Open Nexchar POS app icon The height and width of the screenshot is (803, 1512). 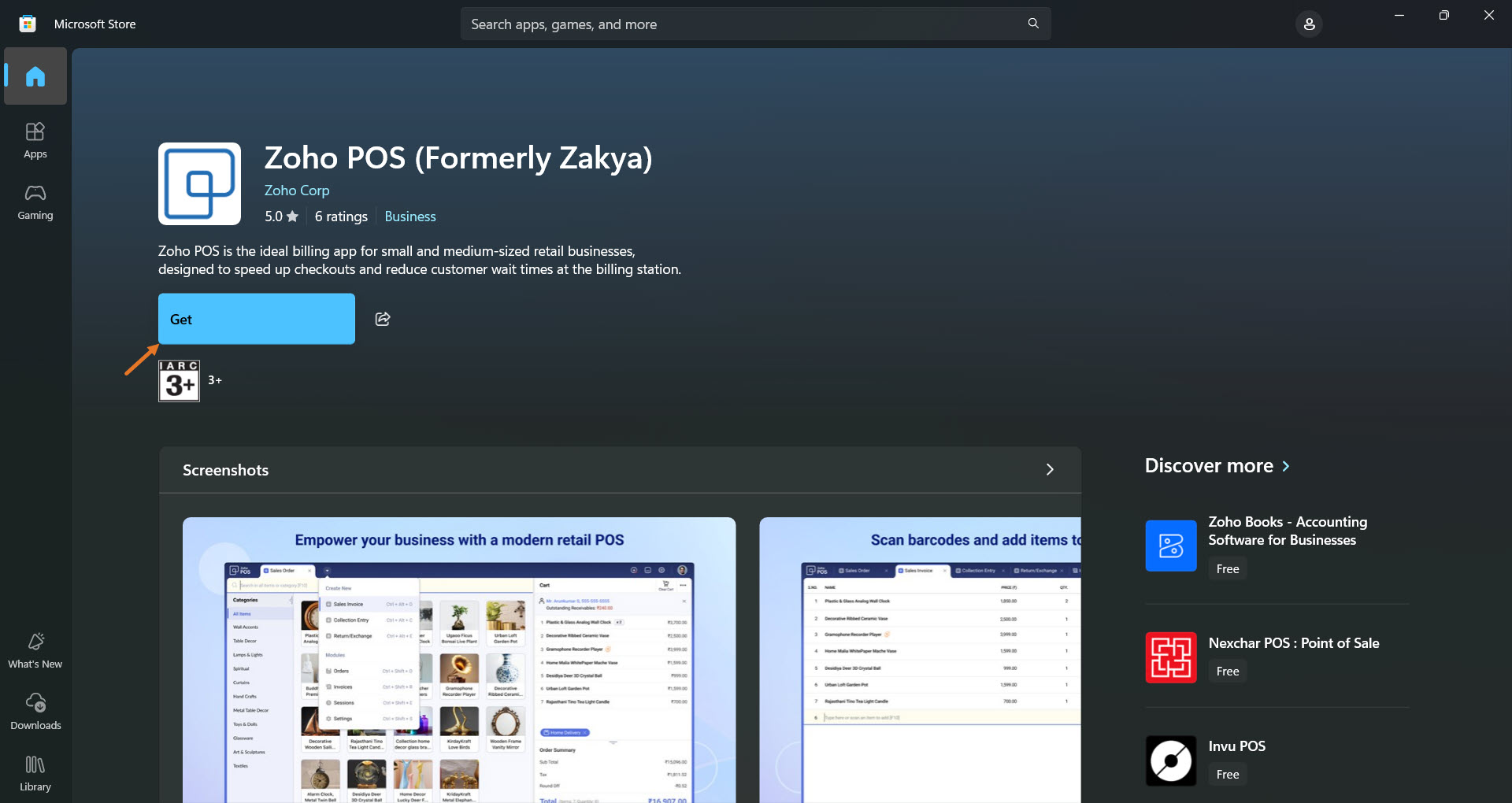click(x=1170, y=657)
